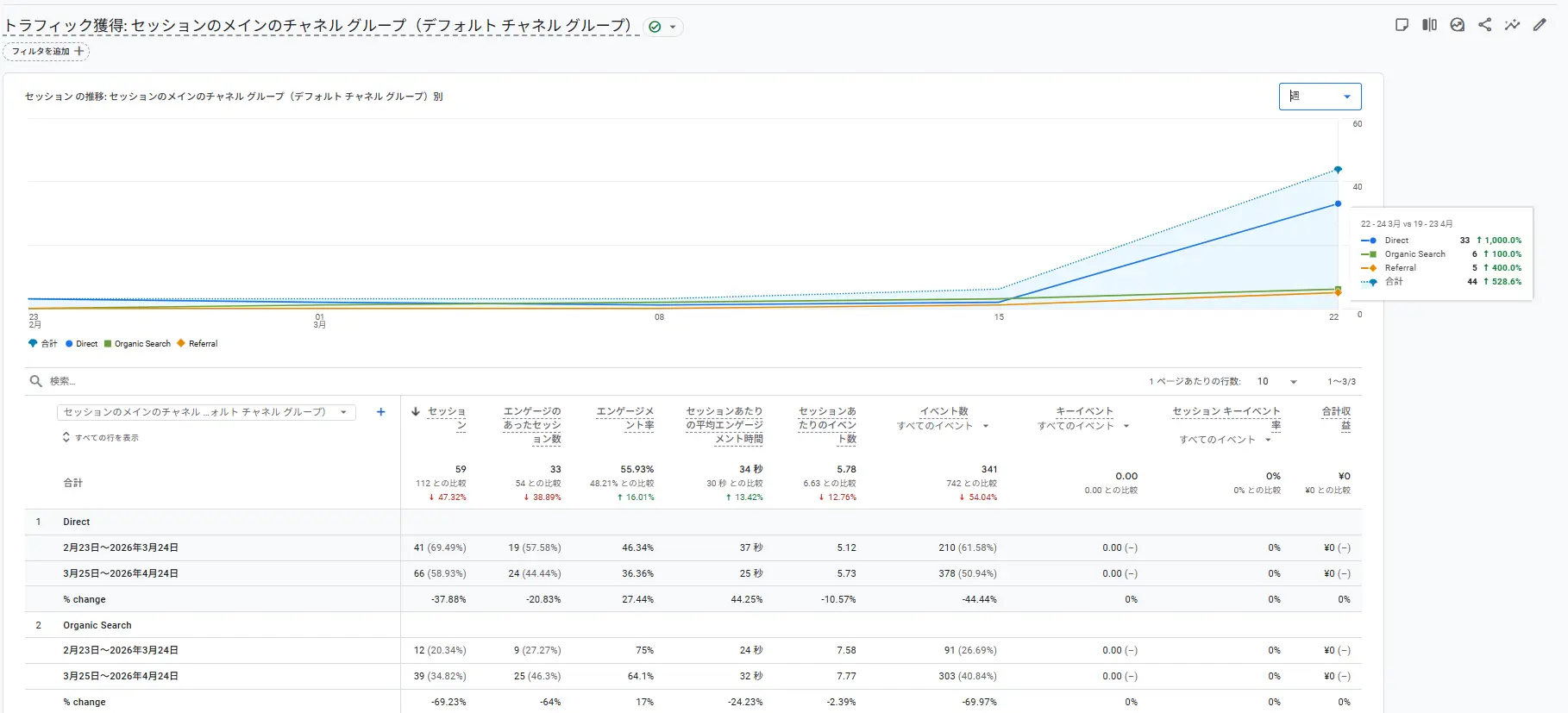Click Organic event count 303 (40.84%)
The image size is (1568, 713).
(968, 676)
